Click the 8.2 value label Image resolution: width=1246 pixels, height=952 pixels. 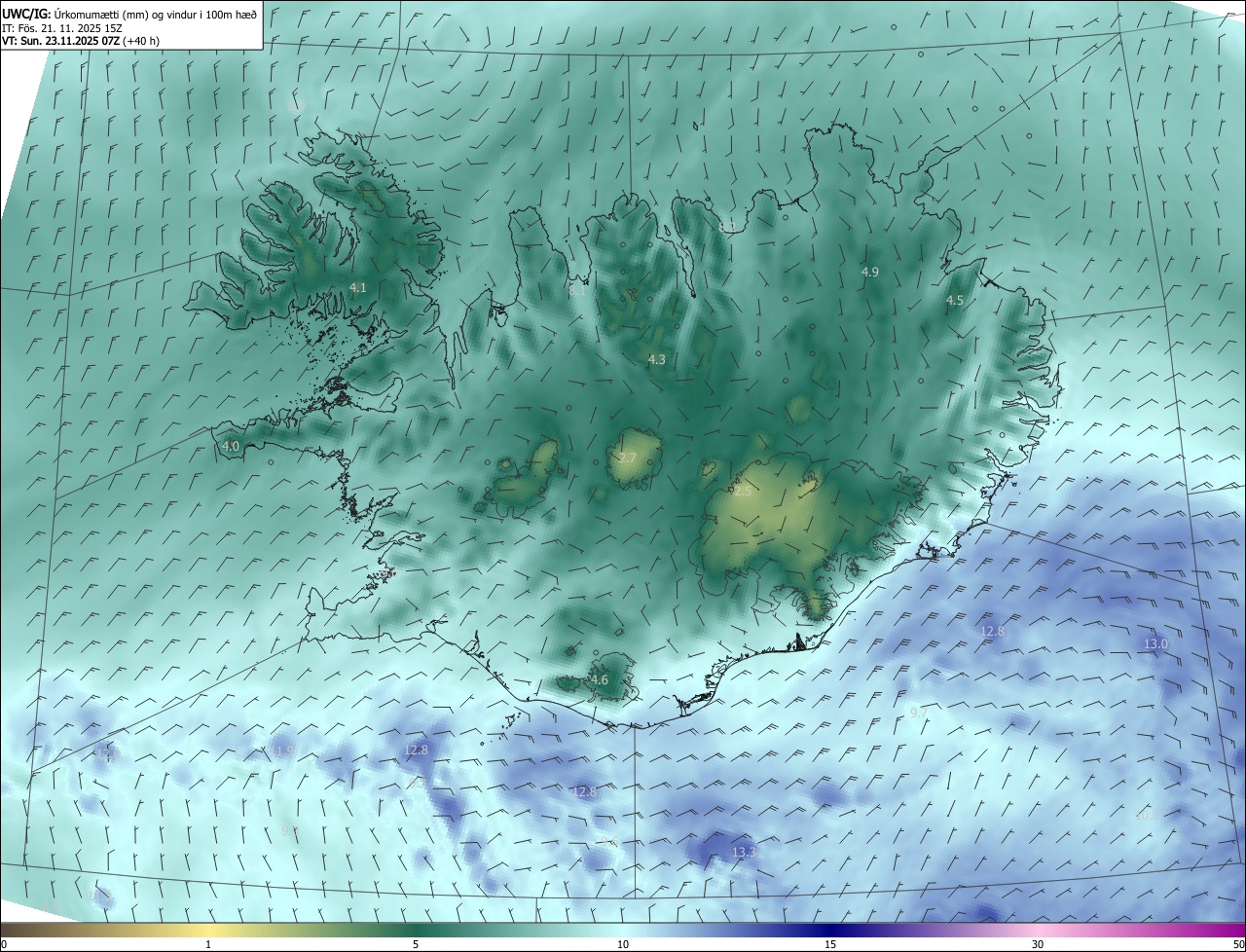728,226
